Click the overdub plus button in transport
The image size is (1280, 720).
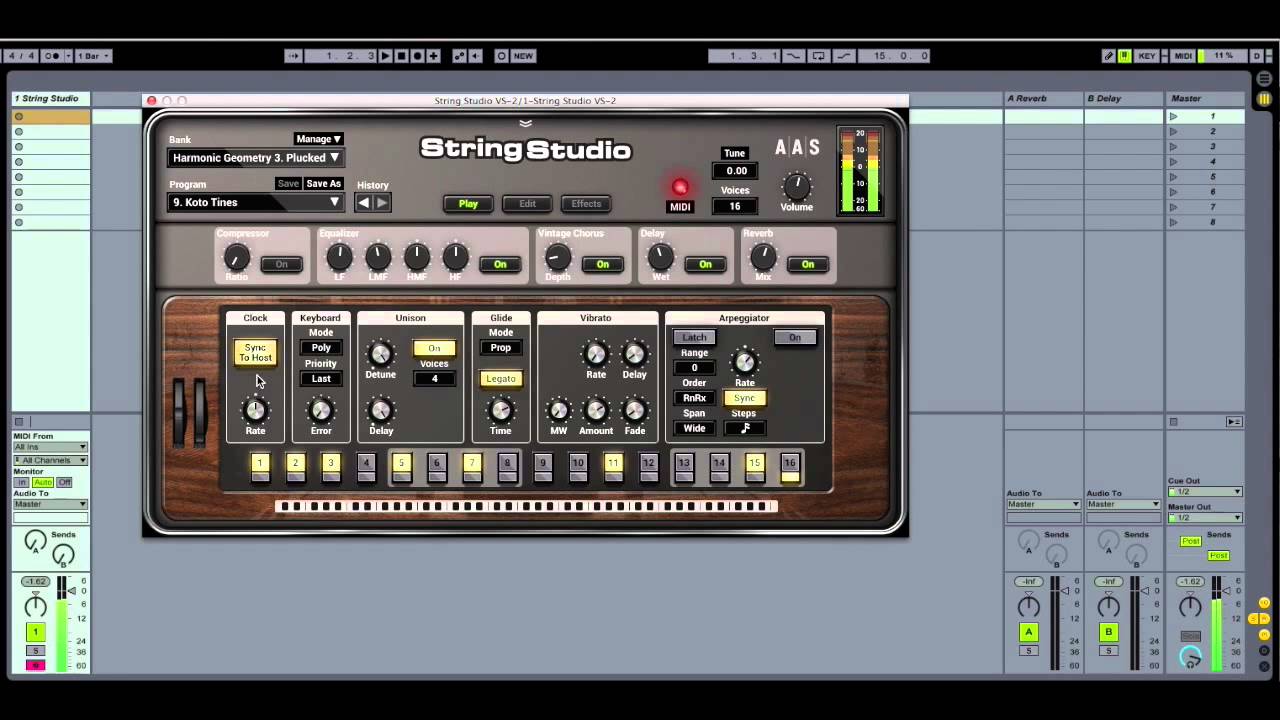[x=433, y=56]
